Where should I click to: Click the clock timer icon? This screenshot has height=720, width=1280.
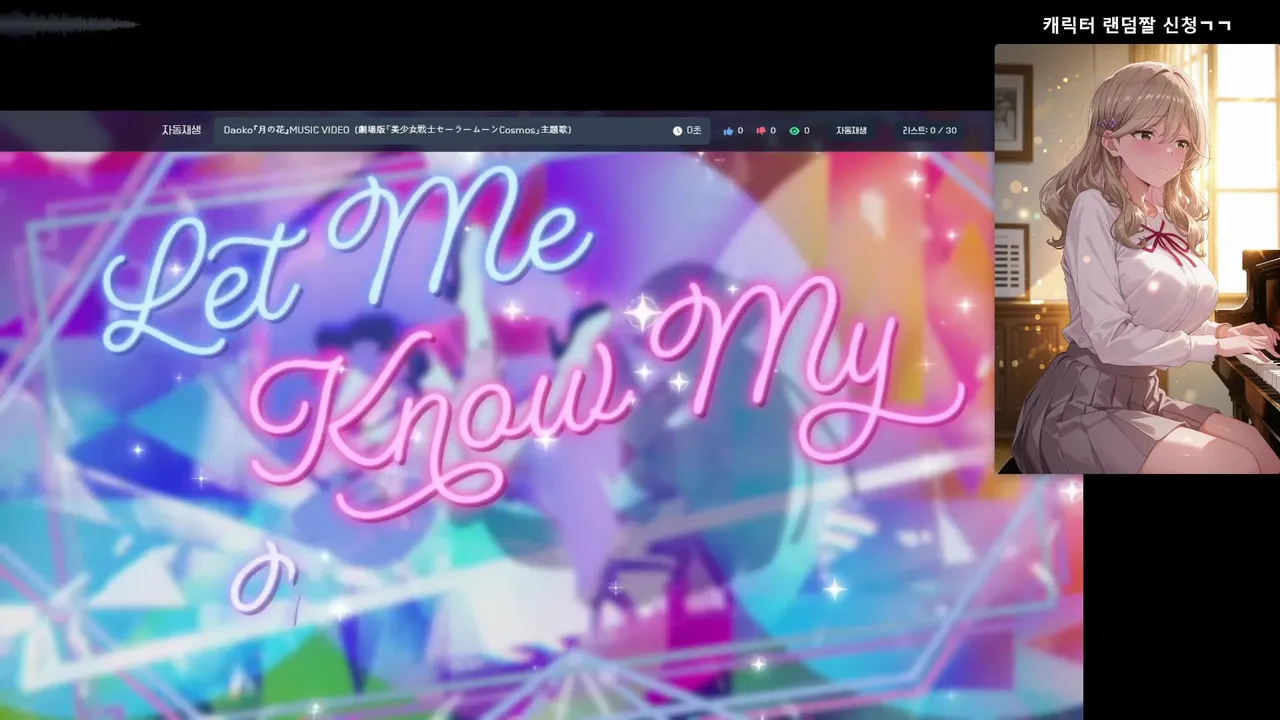click(677, 131)
